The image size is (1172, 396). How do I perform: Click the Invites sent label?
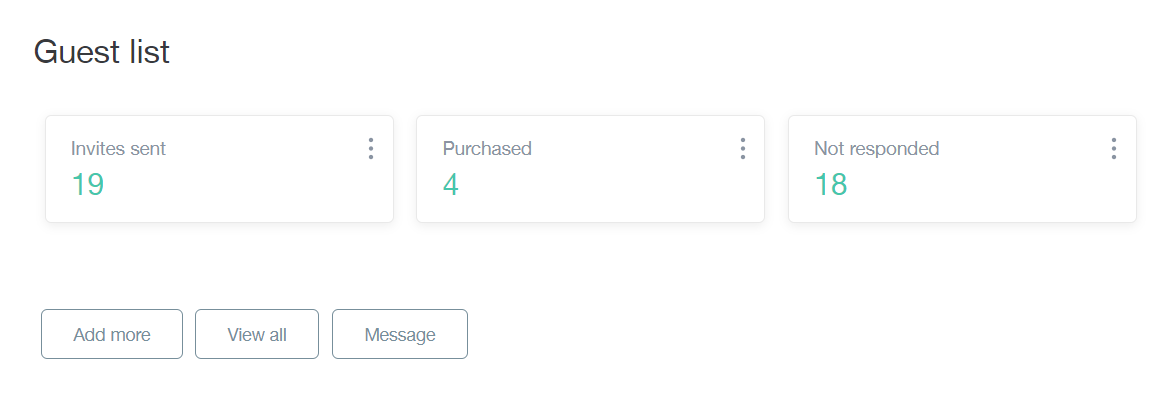click(118, 149)
